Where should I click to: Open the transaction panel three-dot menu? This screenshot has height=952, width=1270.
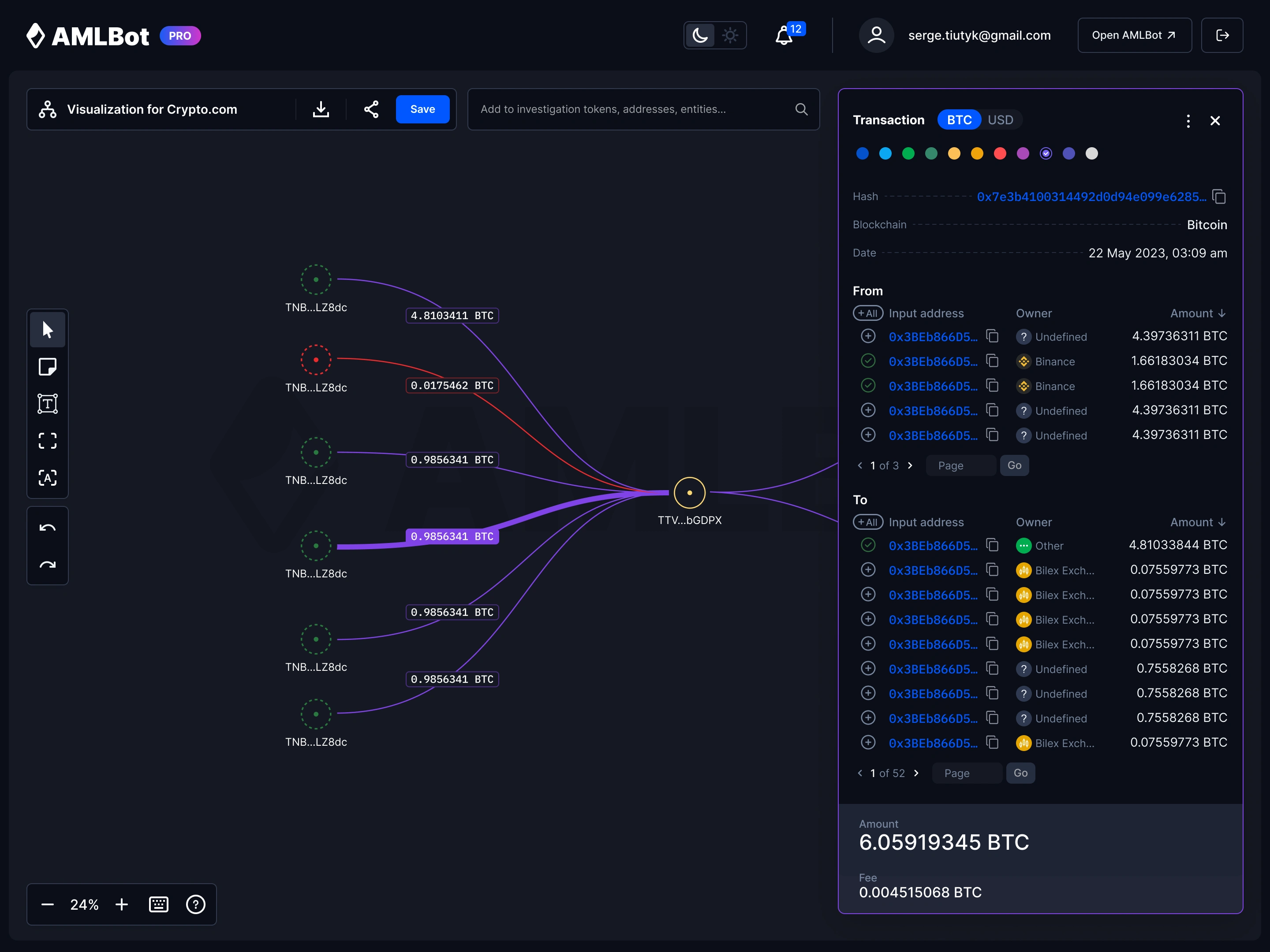coord(1188,120)
